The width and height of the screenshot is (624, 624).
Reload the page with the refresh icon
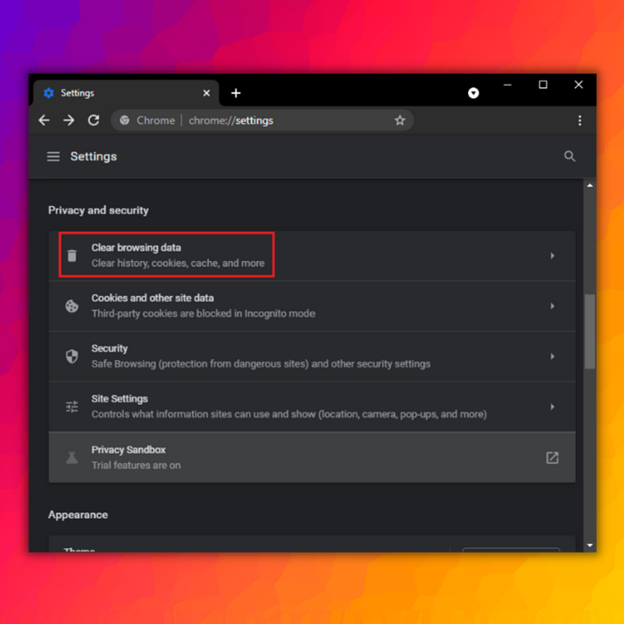coord(94,120)
